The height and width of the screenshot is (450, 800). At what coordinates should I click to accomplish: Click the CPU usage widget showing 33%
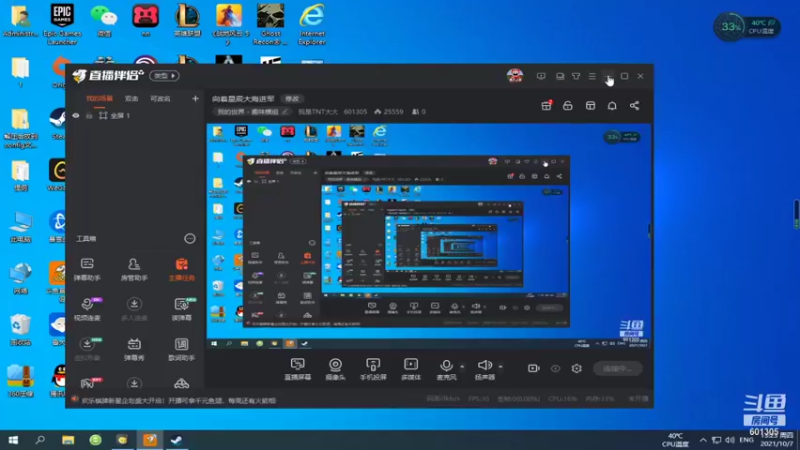pos(746,27)
